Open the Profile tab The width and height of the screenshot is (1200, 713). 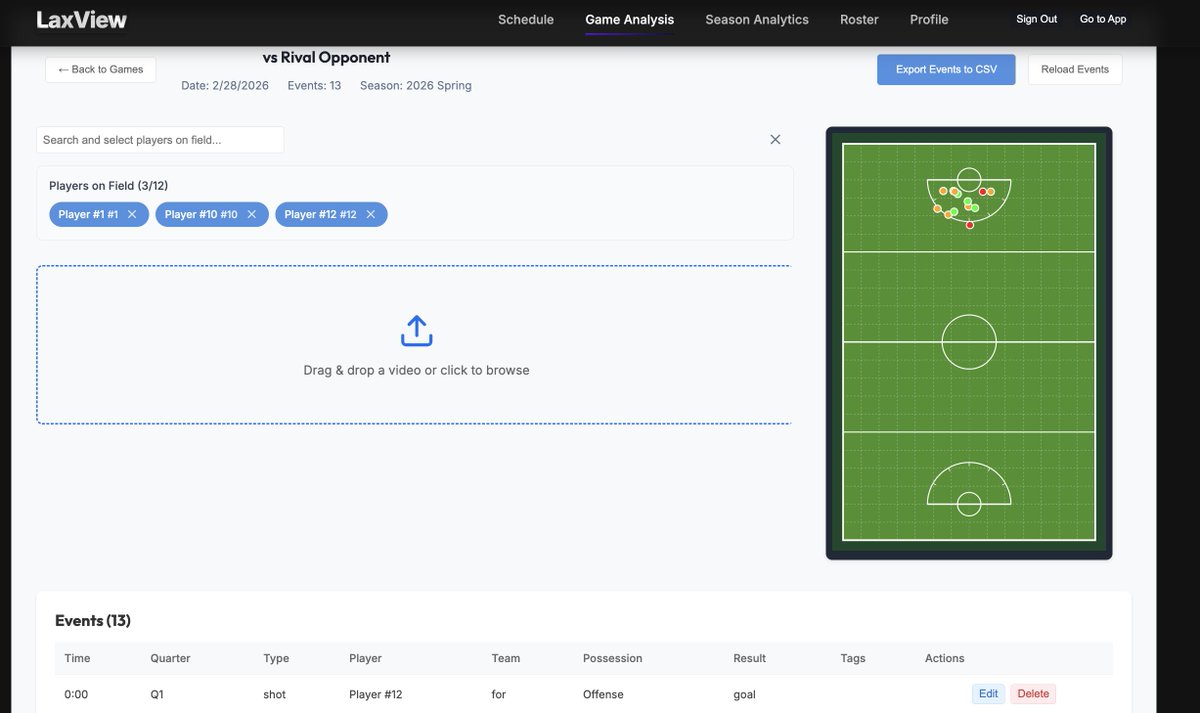(929, 19)
